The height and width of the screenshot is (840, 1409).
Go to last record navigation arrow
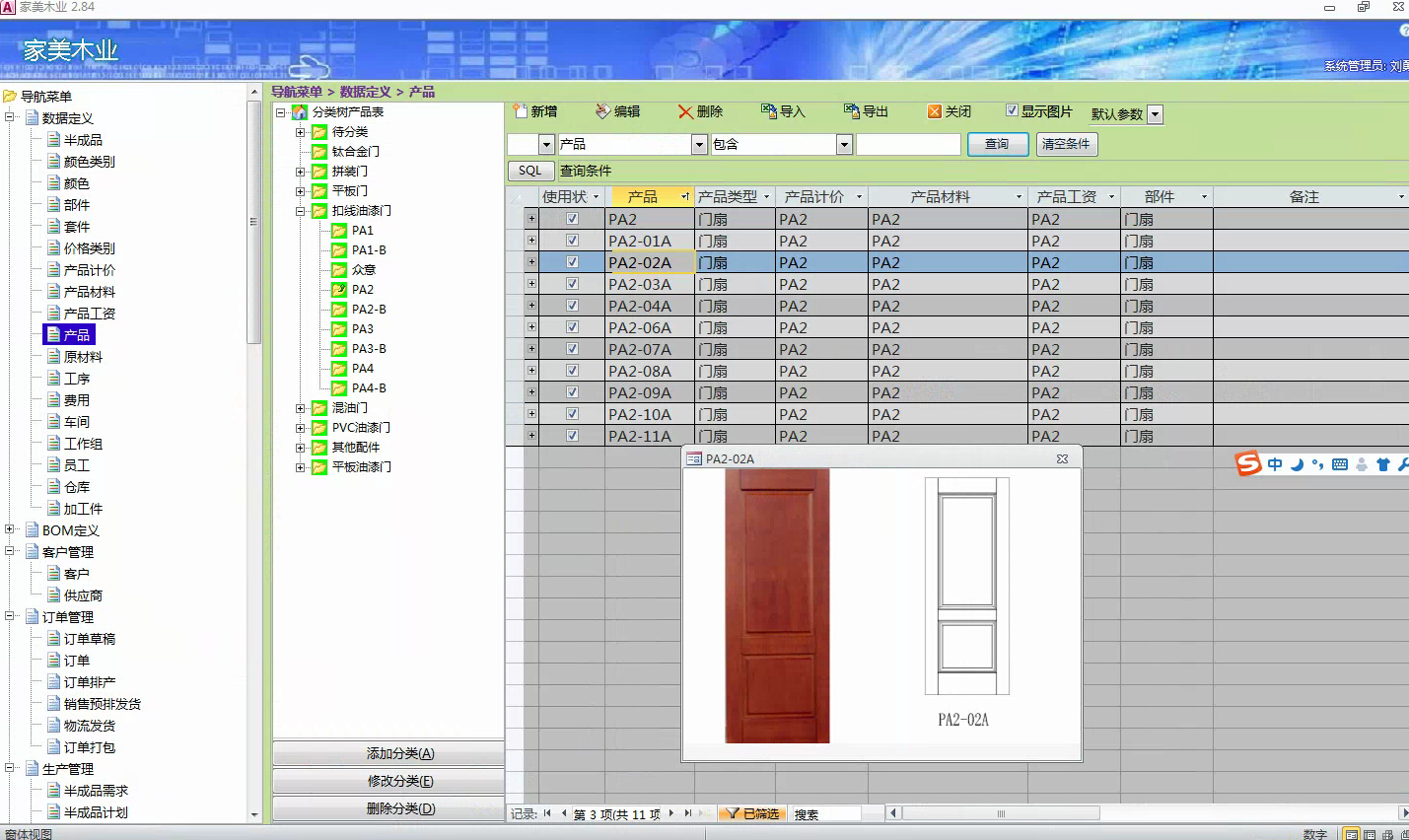click(x=687, y=813)
